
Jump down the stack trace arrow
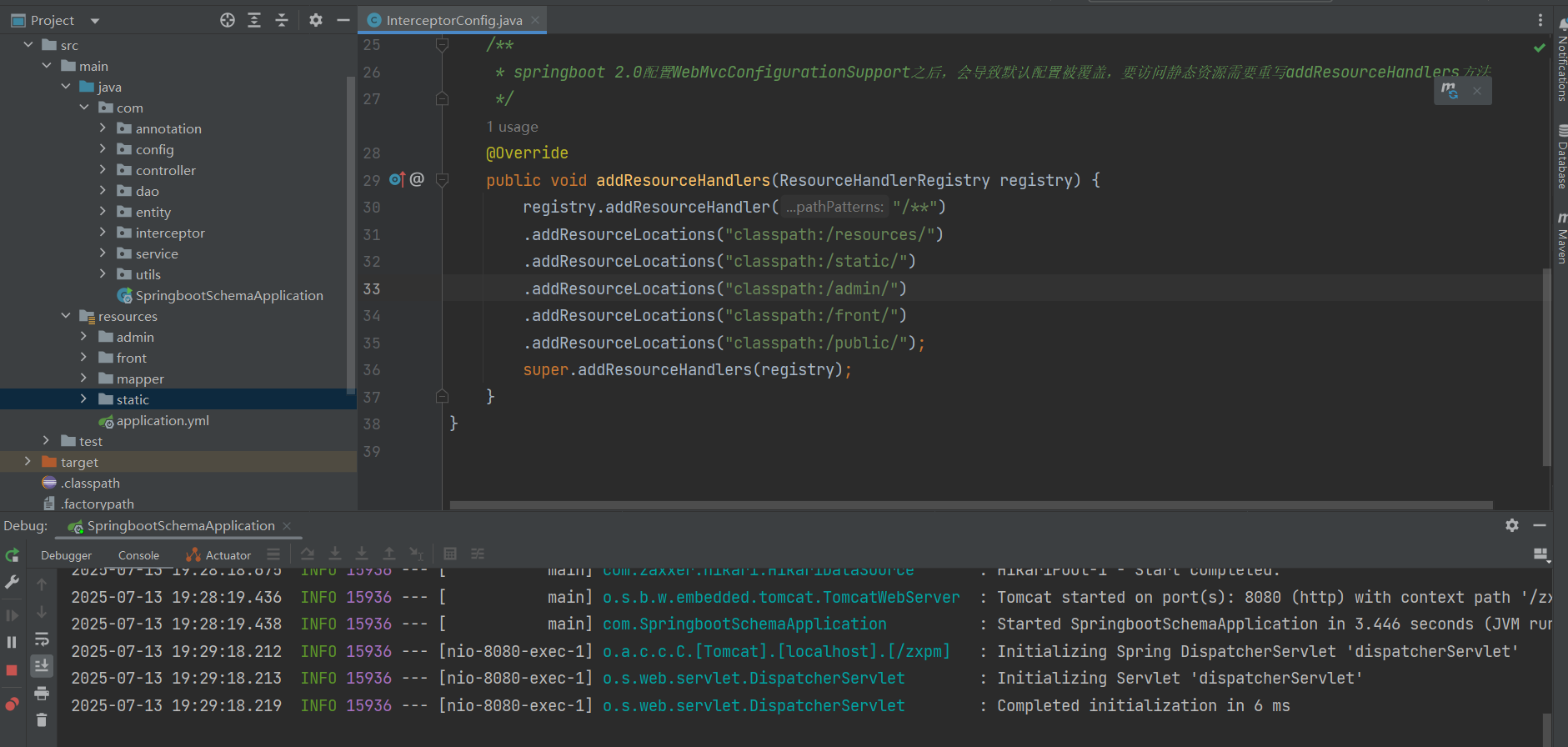pos(42,612)
